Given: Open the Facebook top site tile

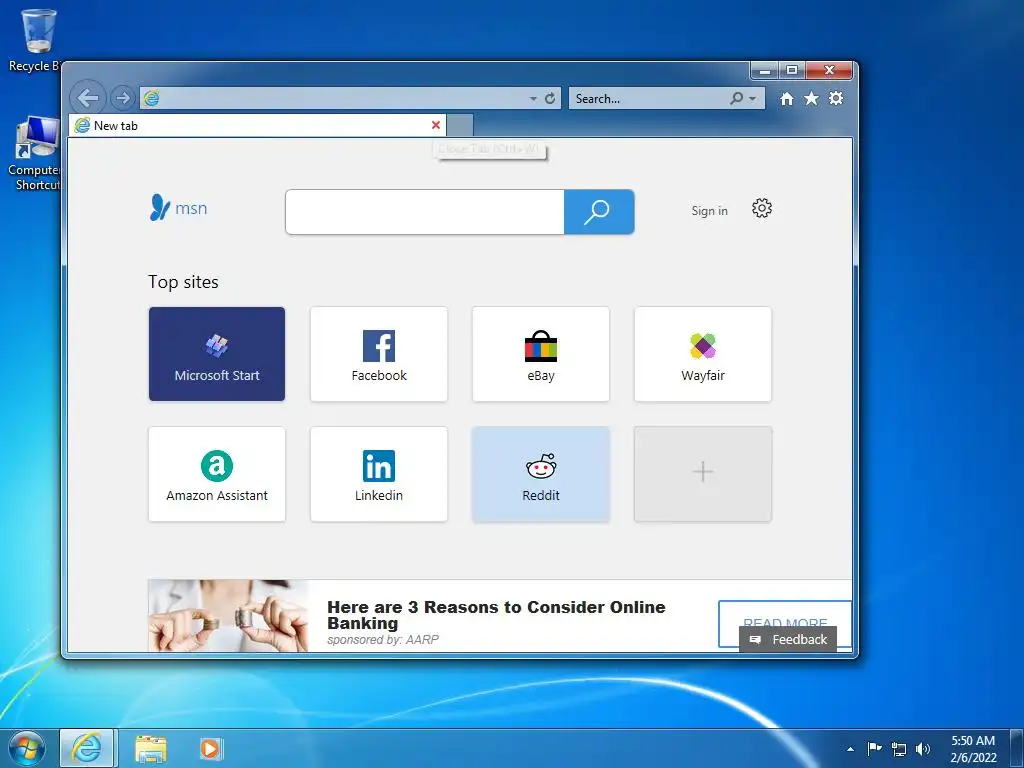Looking at the screenshot, I should click(379, 354).
